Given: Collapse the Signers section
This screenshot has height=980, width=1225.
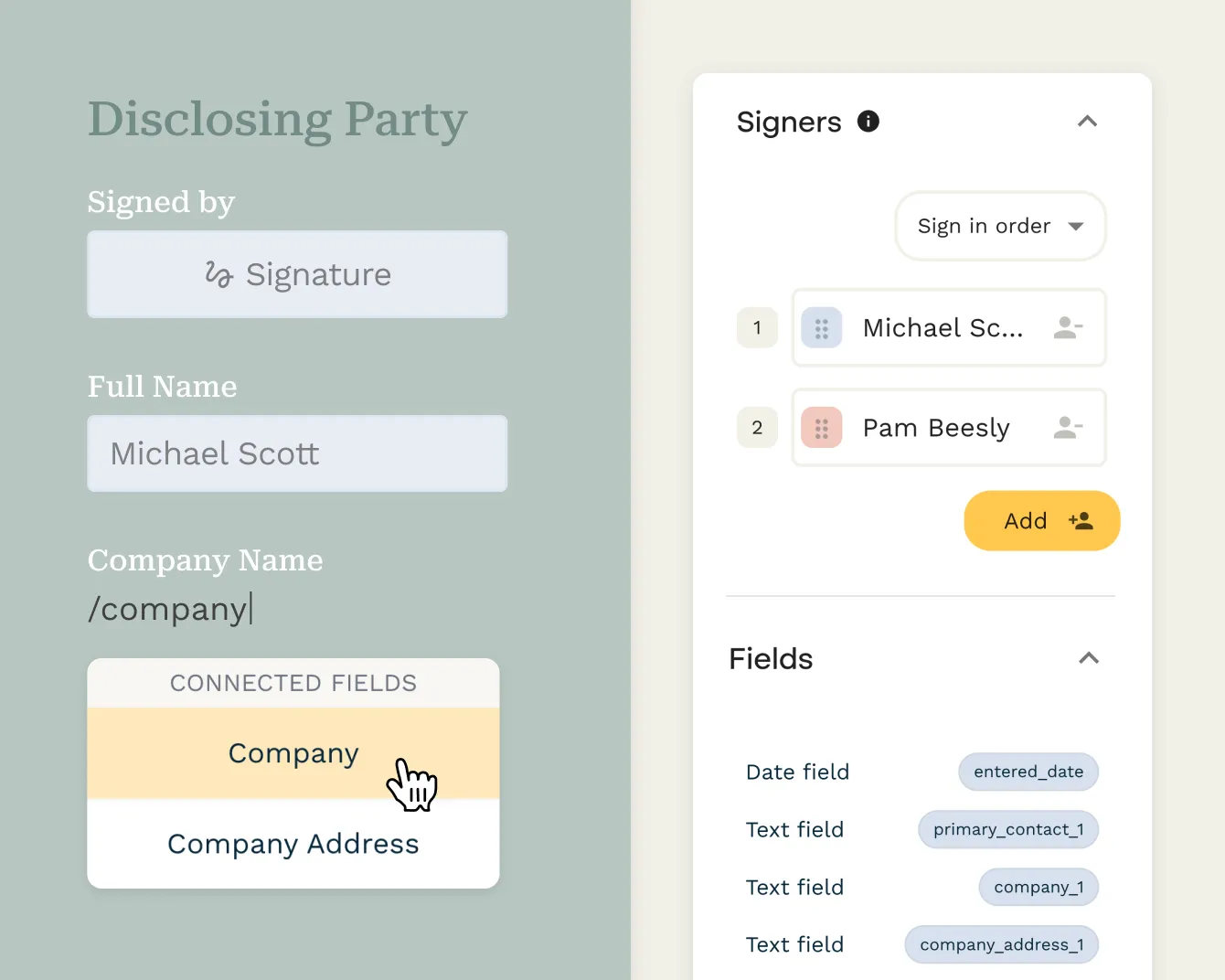Looking at the screenshot, I should click(1087, 121).
